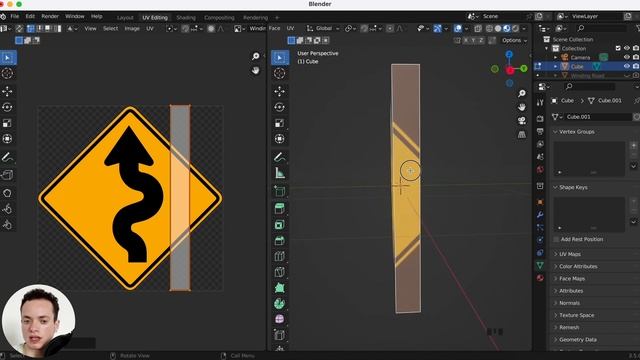This screenshot has height=360, width=640.
Task: Open Object Data Properties green triangle tab
Action: pyautogui.click(x=540, y=265)
